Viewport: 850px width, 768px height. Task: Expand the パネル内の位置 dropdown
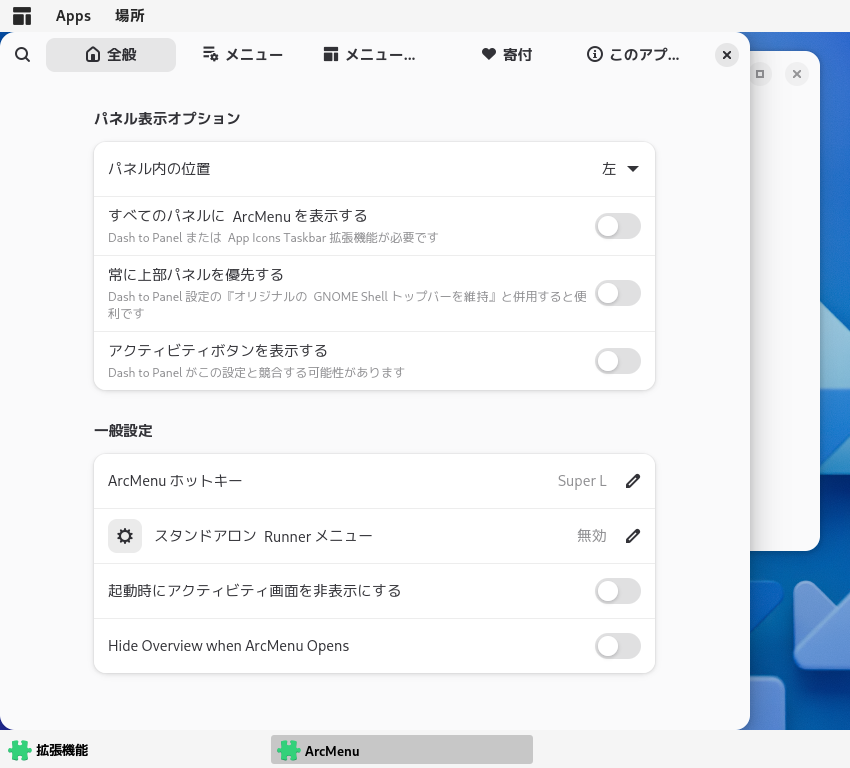620,169
